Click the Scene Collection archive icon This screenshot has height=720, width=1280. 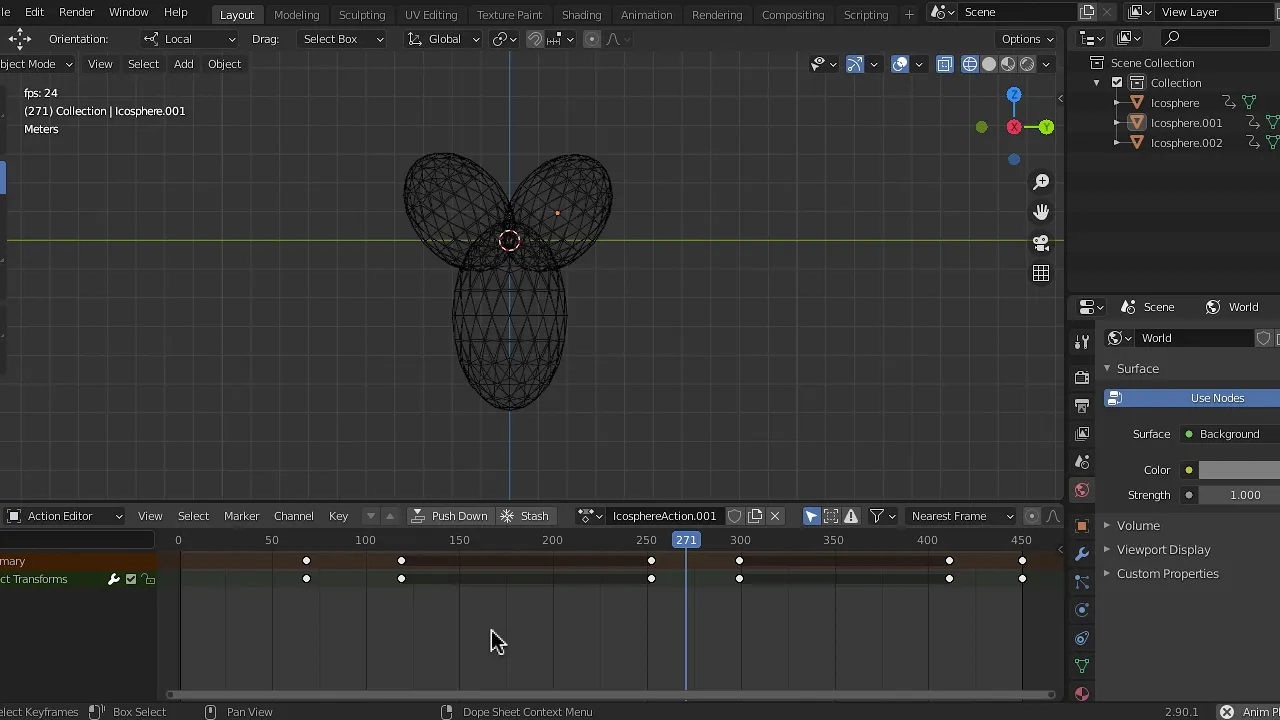tap(1097, 63)
